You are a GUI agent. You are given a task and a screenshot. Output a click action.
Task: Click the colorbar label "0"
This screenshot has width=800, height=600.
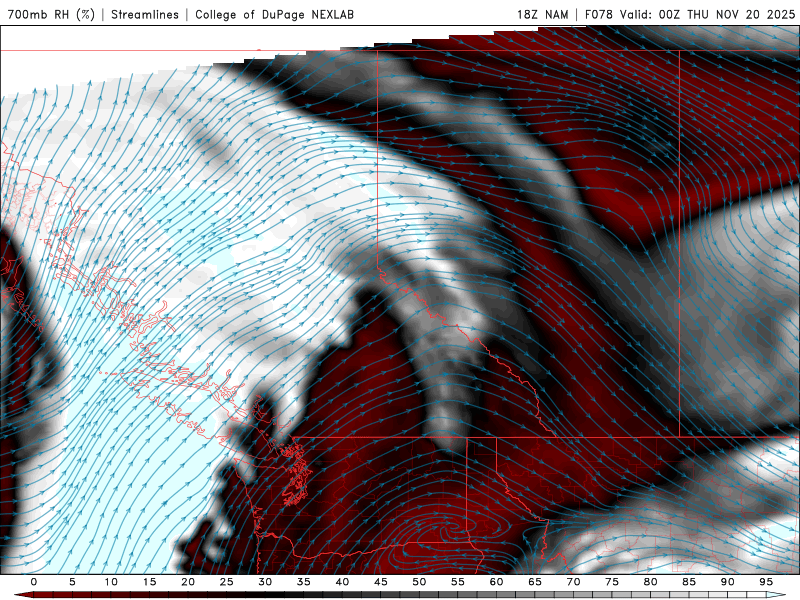tap(34, 582)
